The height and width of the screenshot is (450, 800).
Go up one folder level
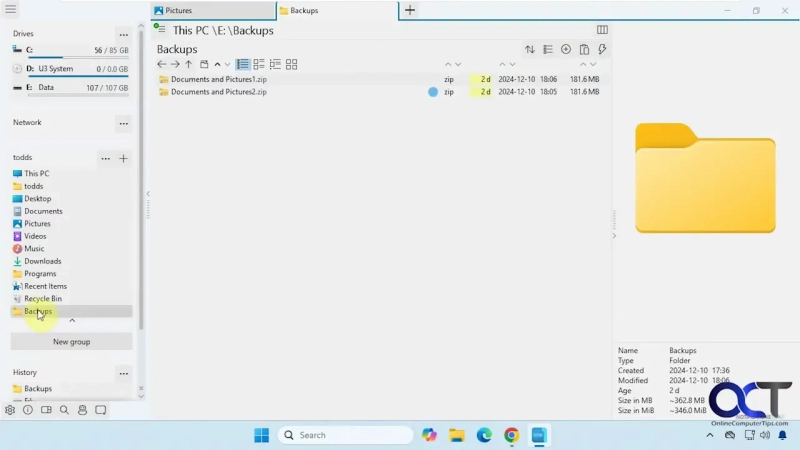pos(188,64)
